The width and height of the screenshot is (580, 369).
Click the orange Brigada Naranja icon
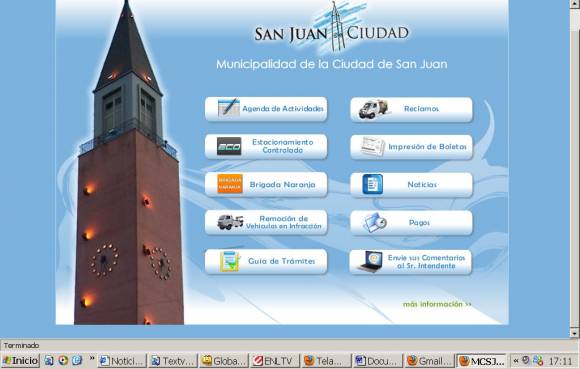tap(230, 184)
